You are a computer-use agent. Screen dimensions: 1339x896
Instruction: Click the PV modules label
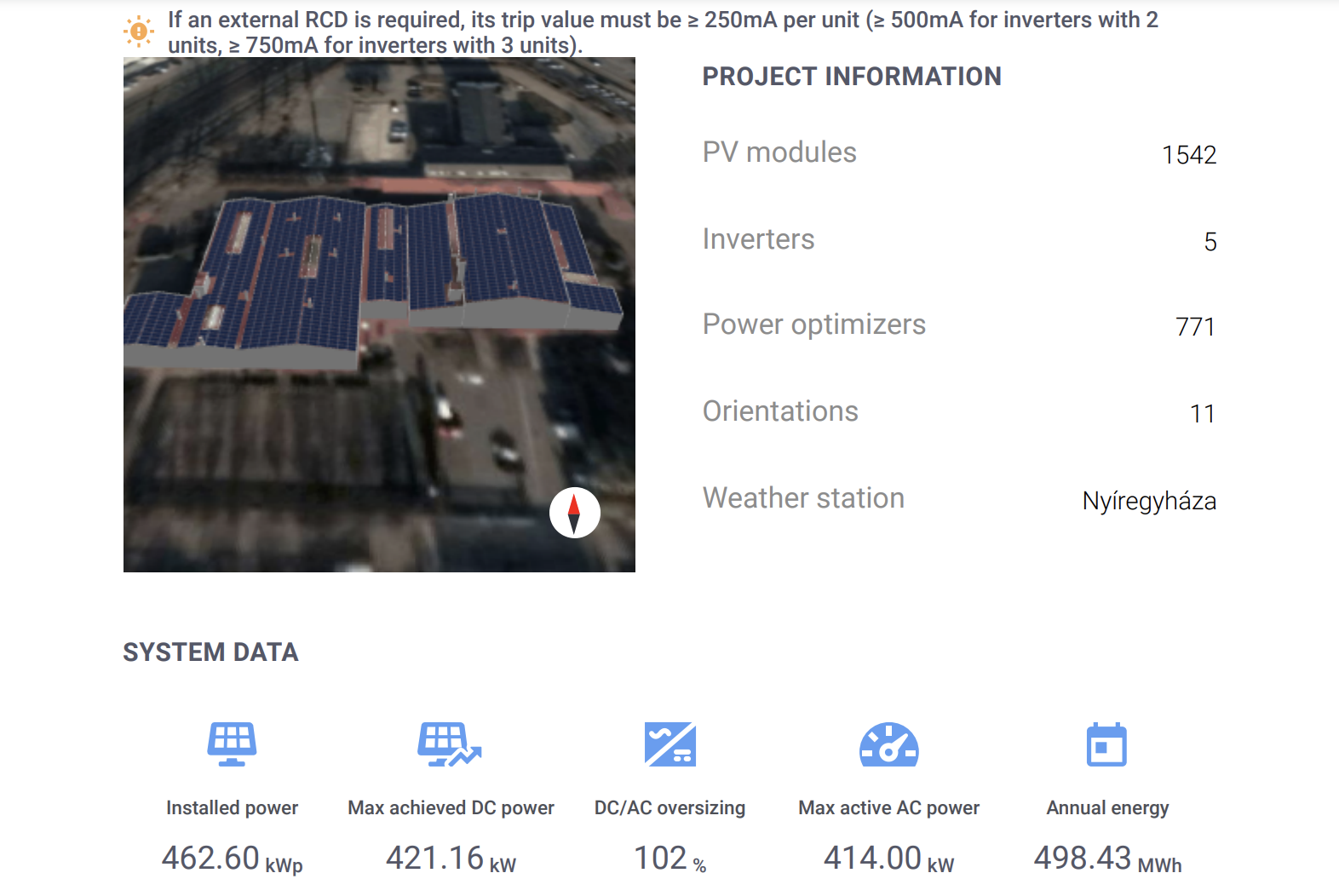[779, 152]
